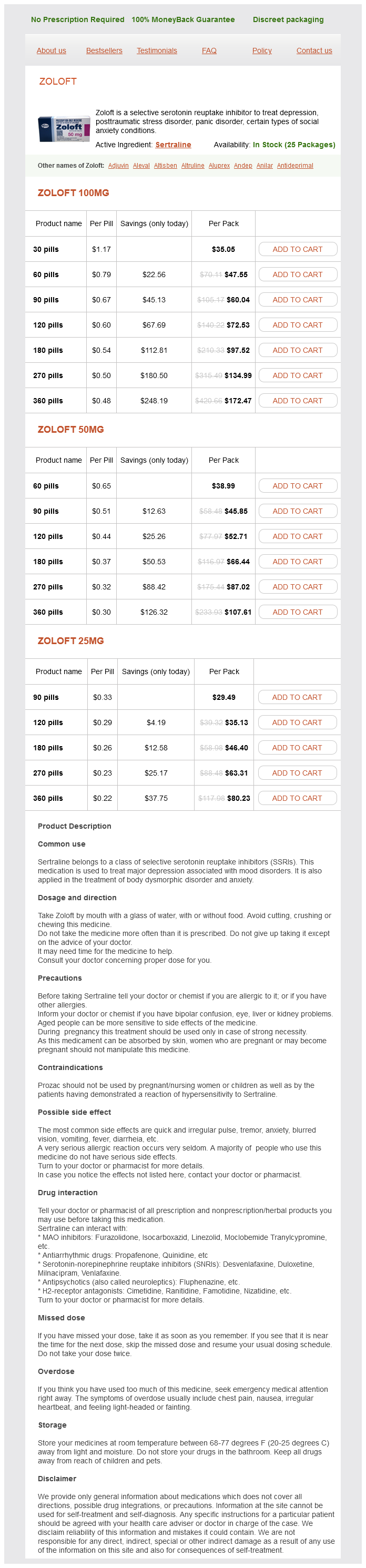Click the Antideprimal alternate name link
The height and width of the screenshot is (1568, 366).
pos(295,166)
